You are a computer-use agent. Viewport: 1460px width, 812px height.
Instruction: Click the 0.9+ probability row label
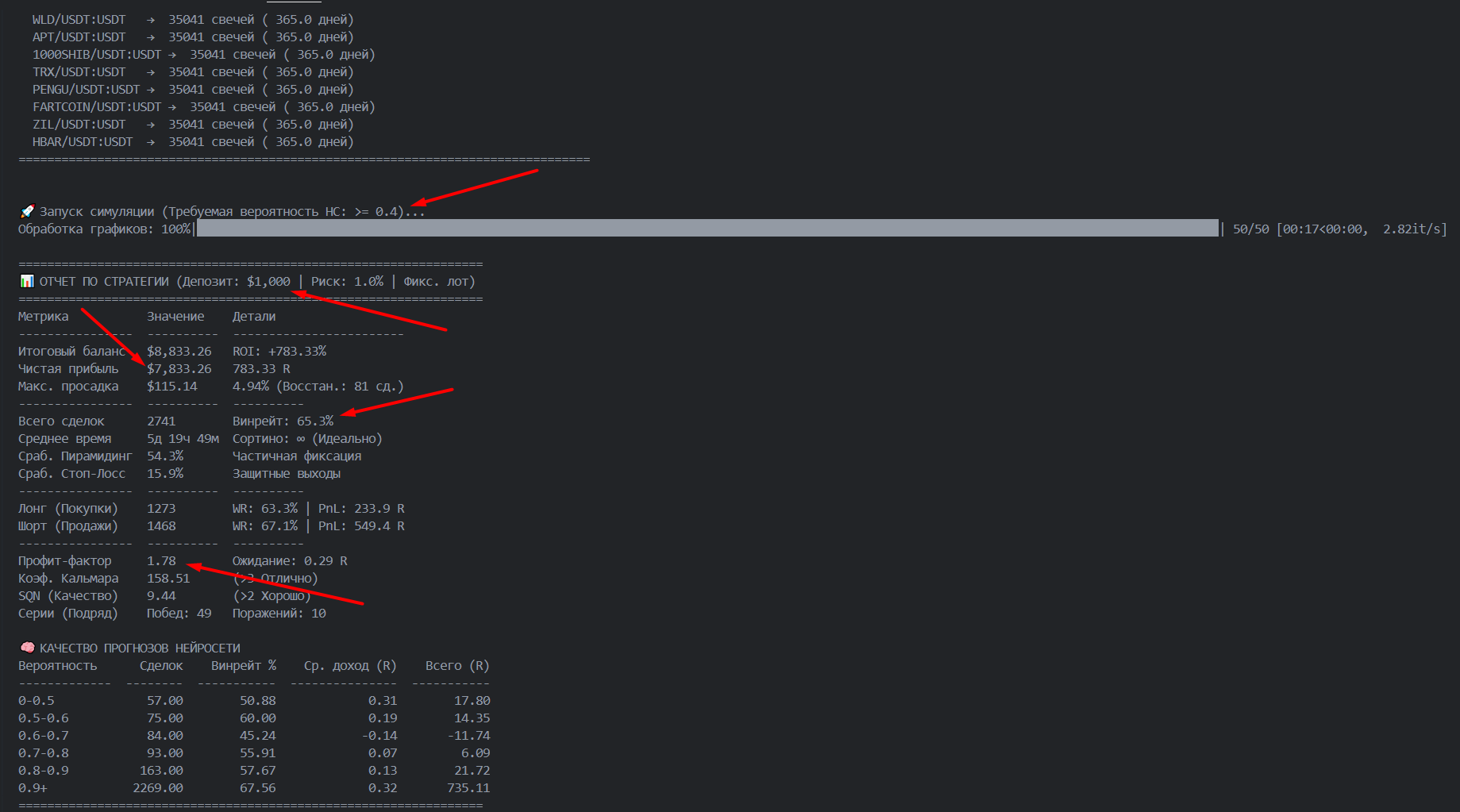coord(33,787)
